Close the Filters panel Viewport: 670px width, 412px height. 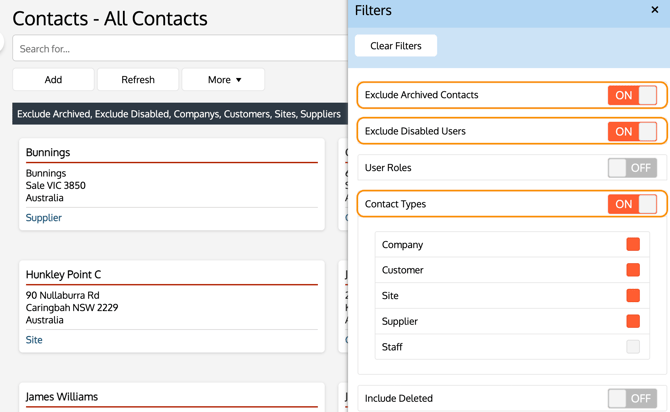[x=654, y=10]
